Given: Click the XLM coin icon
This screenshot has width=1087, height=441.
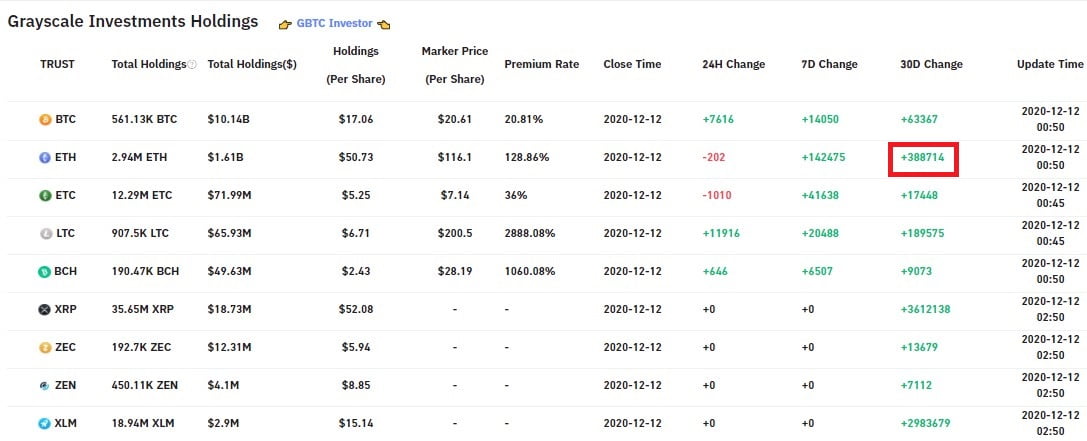Looking at the screenshot, I should (45, 424).
